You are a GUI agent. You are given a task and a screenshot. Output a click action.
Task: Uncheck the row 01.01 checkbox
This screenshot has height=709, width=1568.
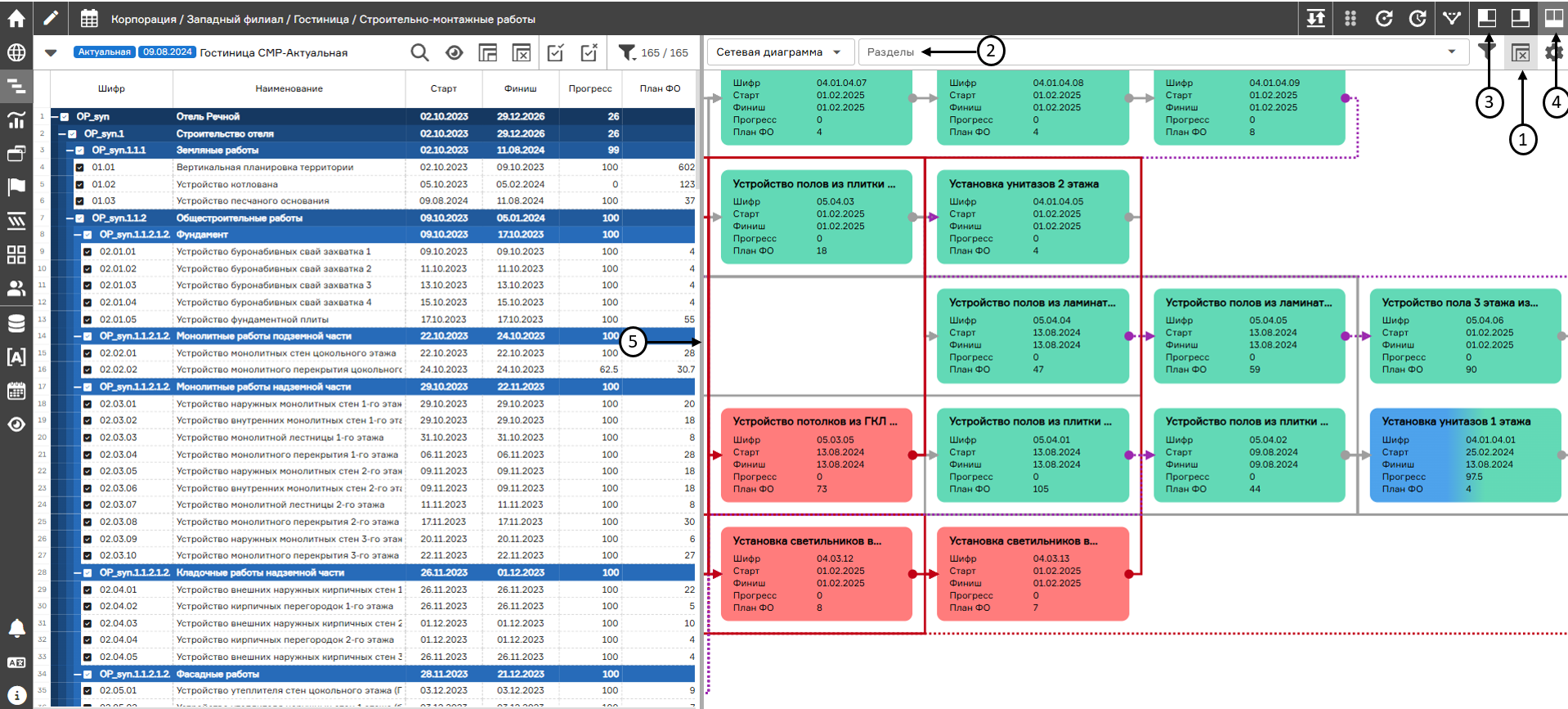(79, 168)
